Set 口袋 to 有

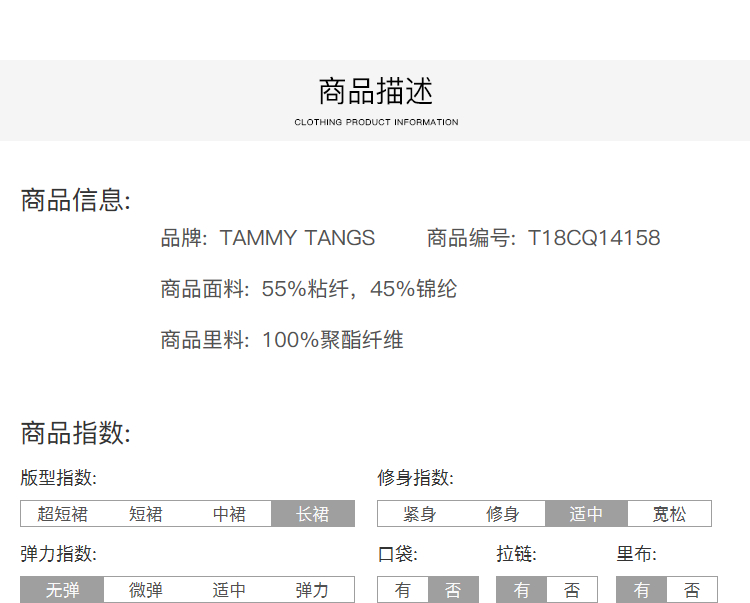click(x=403, y=590)
